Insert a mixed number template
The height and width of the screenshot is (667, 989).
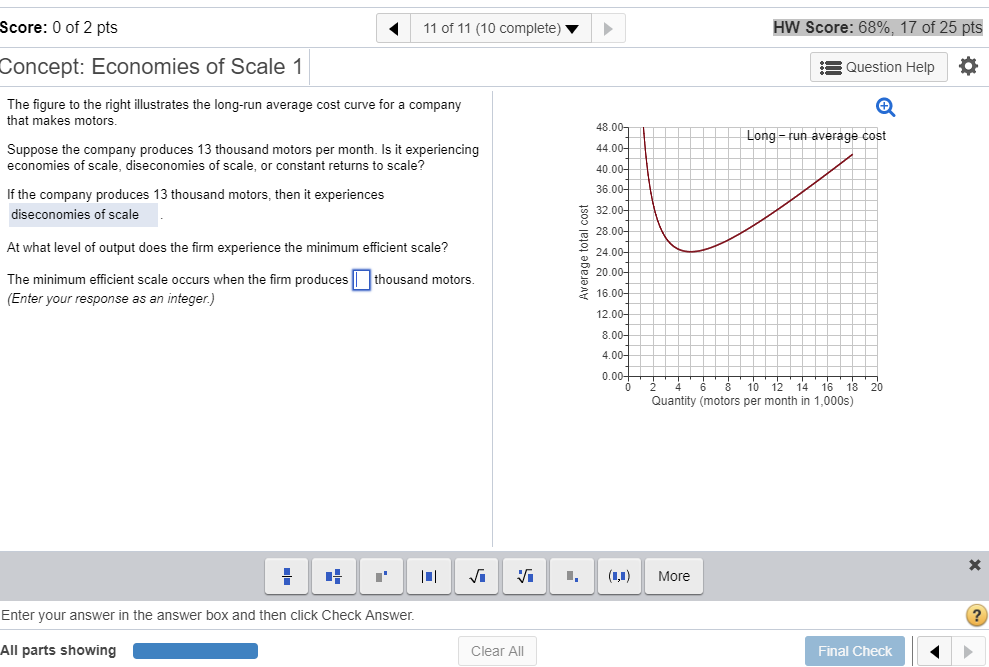pyautogui.click(x=333, y=576)
